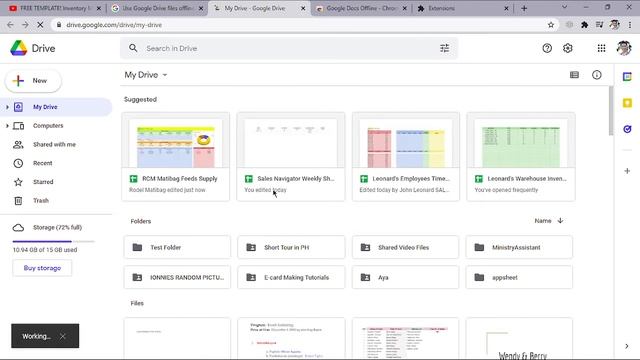Reverse sort direction arrow next to Name
The height and width of the screenshot is (360, 640).
[x=560, y=220]
